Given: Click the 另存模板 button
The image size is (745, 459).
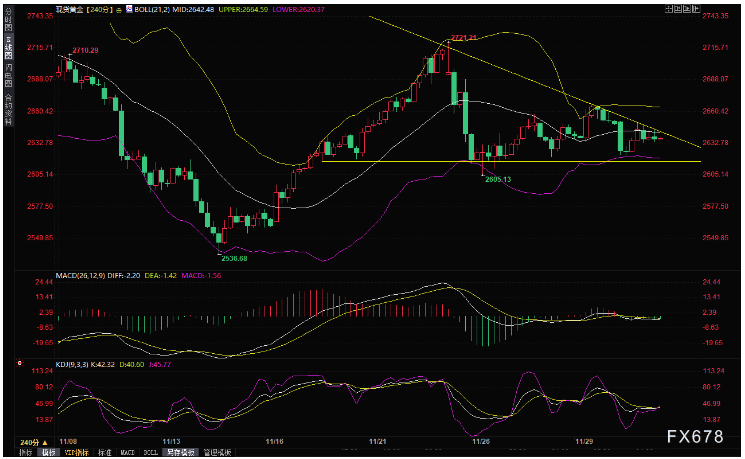Looking at the screenshot, I should click(x=183, y=452).
